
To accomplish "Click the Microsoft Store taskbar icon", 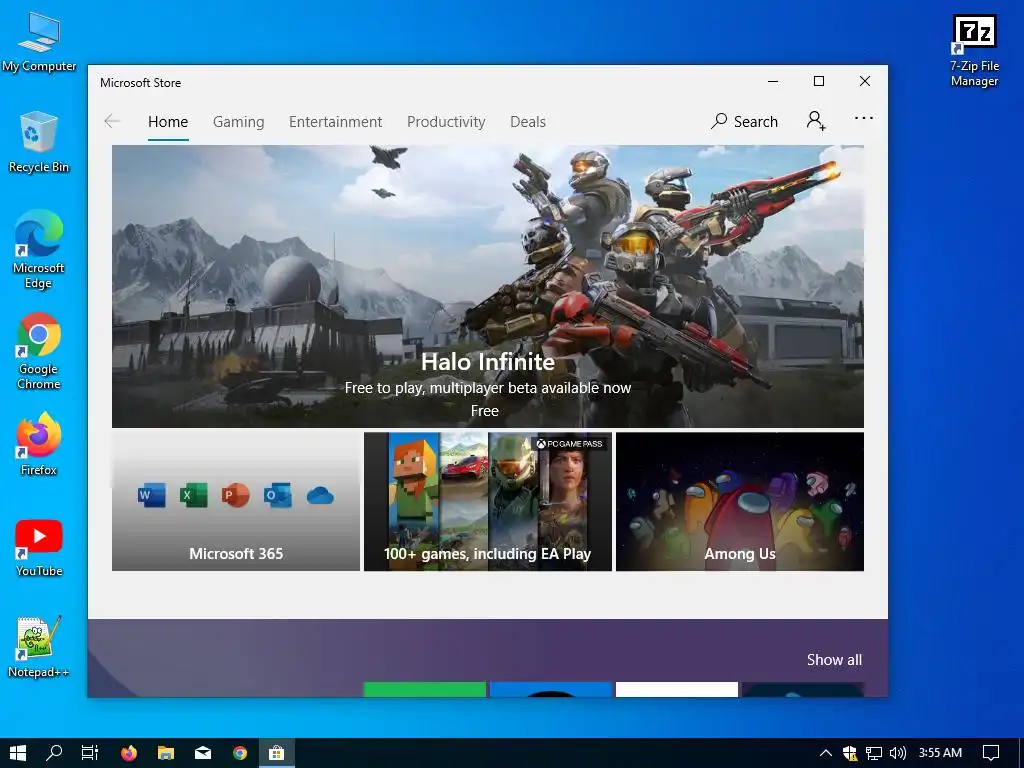I will click(277, 753).
